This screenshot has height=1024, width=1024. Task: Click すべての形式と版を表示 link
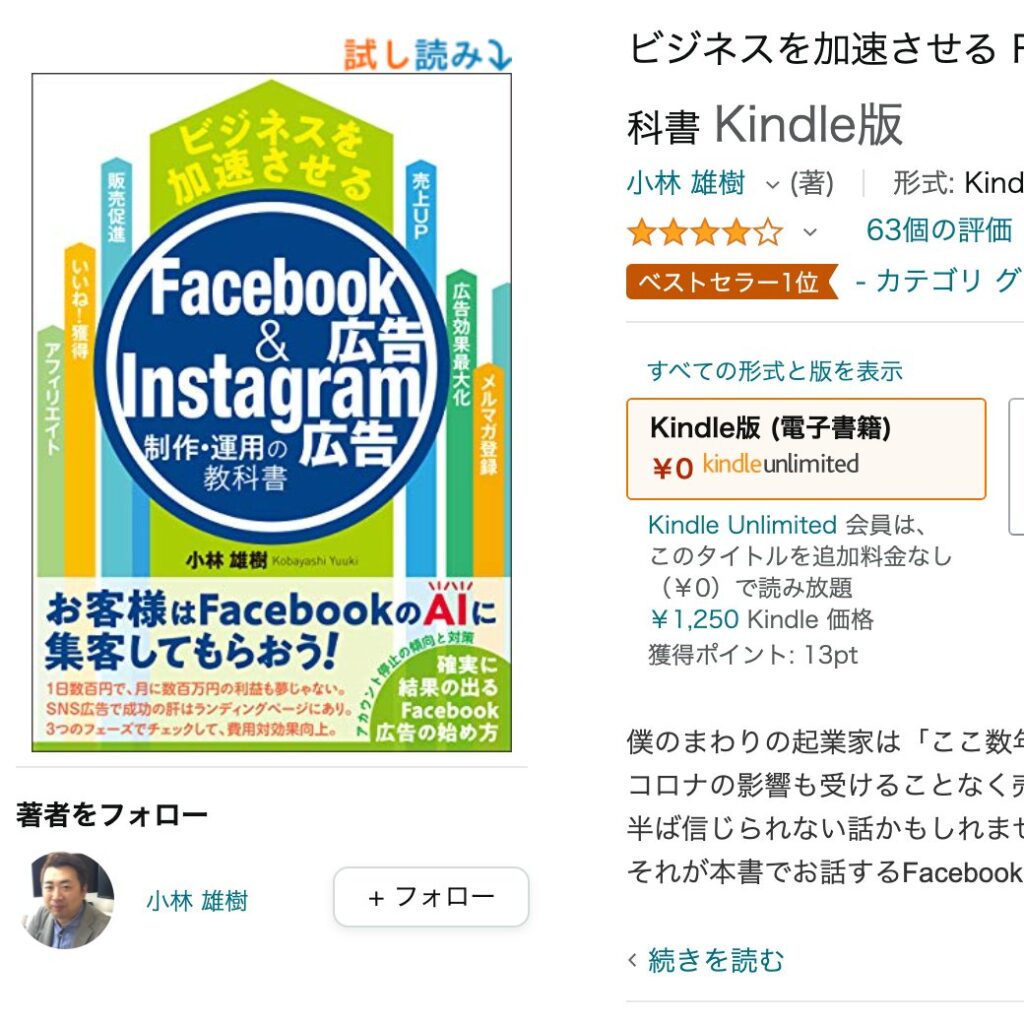tap(775, 371)
